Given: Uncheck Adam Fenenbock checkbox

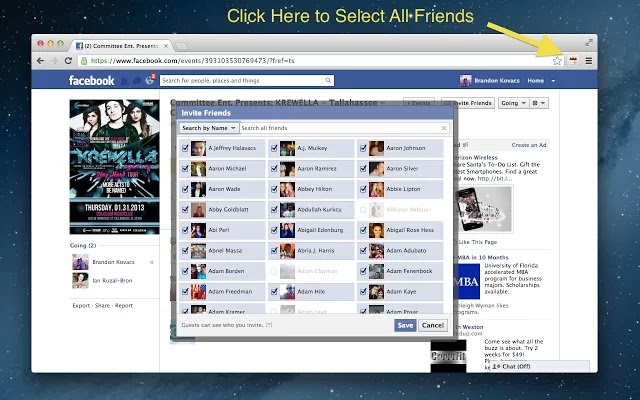Looking at the screenshot, I should click(x=363, y=271).
